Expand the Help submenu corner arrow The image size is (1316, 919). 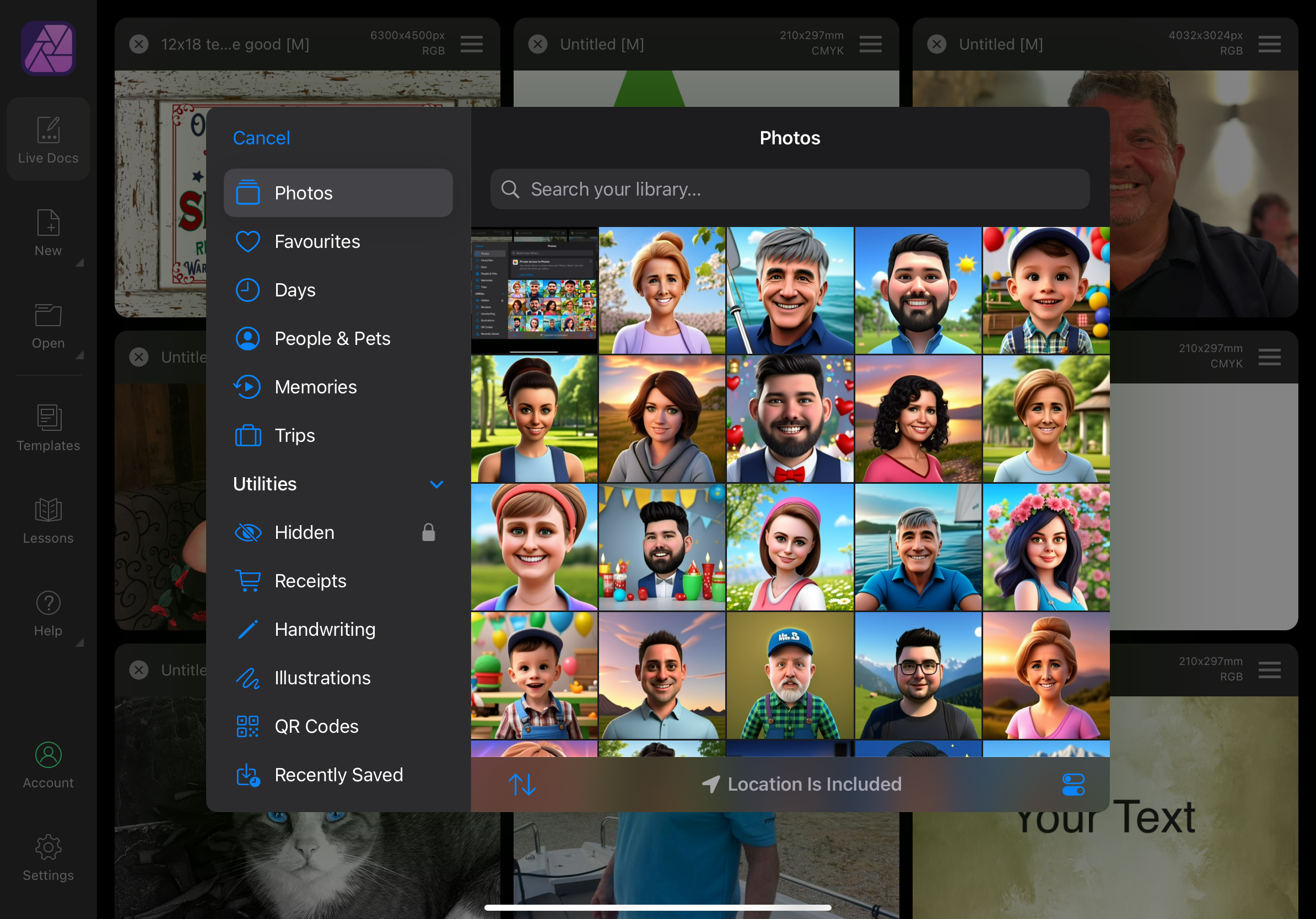[80, 643]
